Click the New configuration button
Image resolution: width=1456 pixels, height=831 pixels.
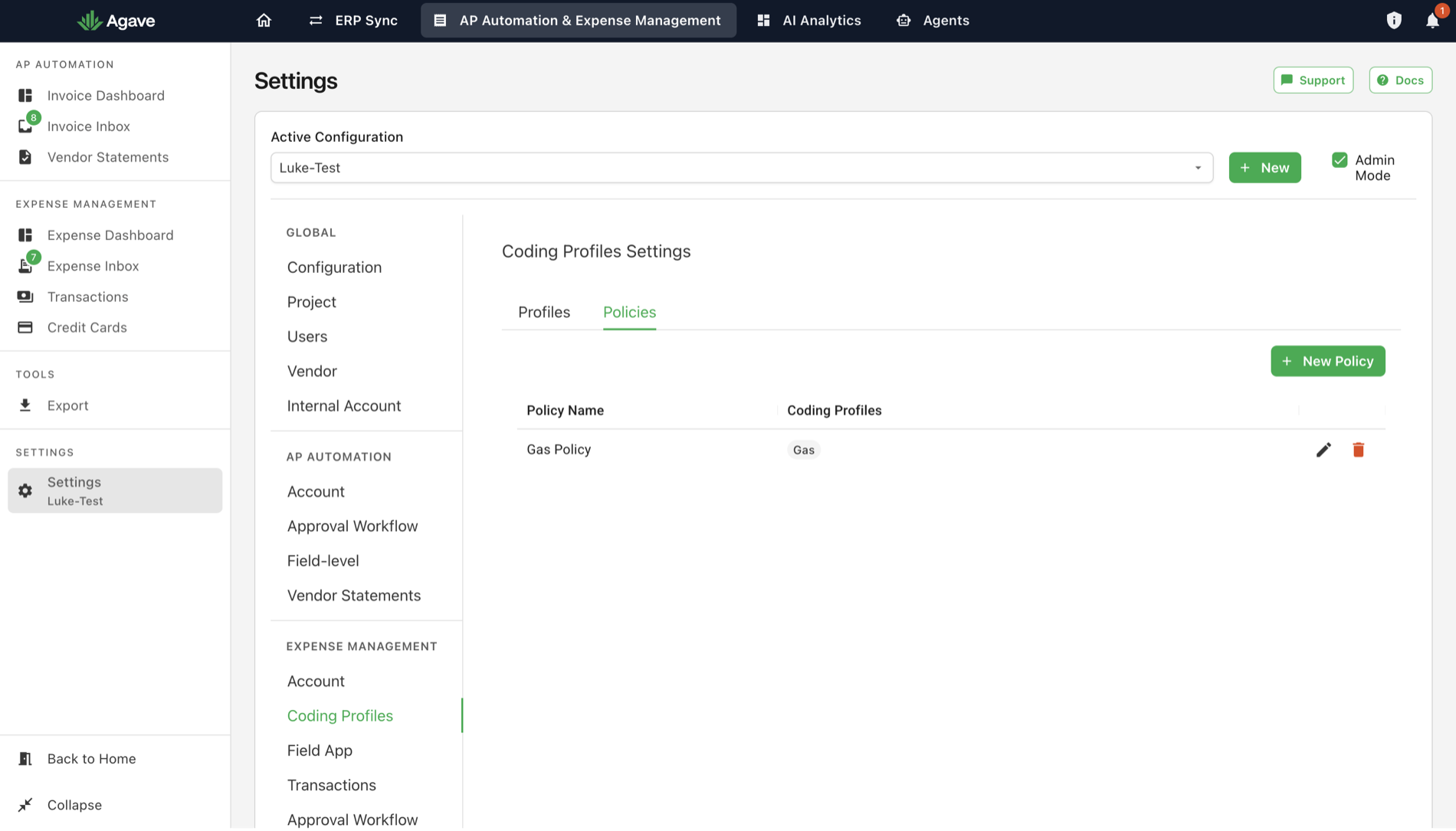click(x=1264, y=168)
